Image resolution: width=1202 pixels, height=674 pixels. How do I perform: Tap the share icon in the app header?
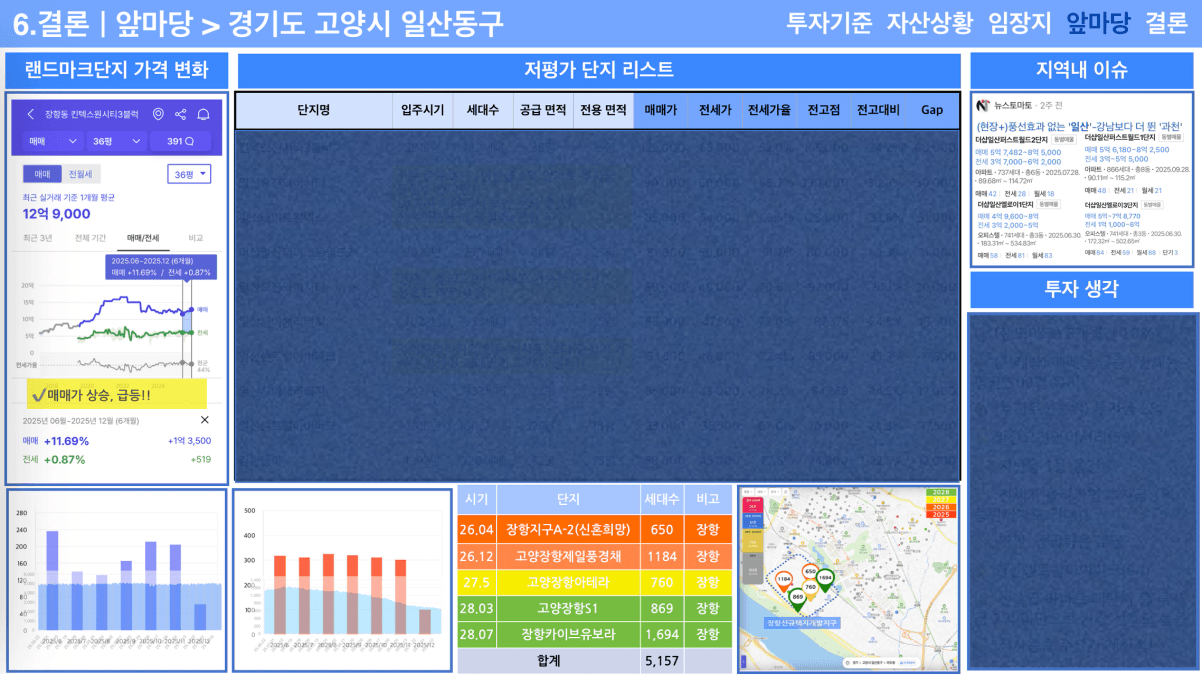pyautogui.click(x=181, y=115)
